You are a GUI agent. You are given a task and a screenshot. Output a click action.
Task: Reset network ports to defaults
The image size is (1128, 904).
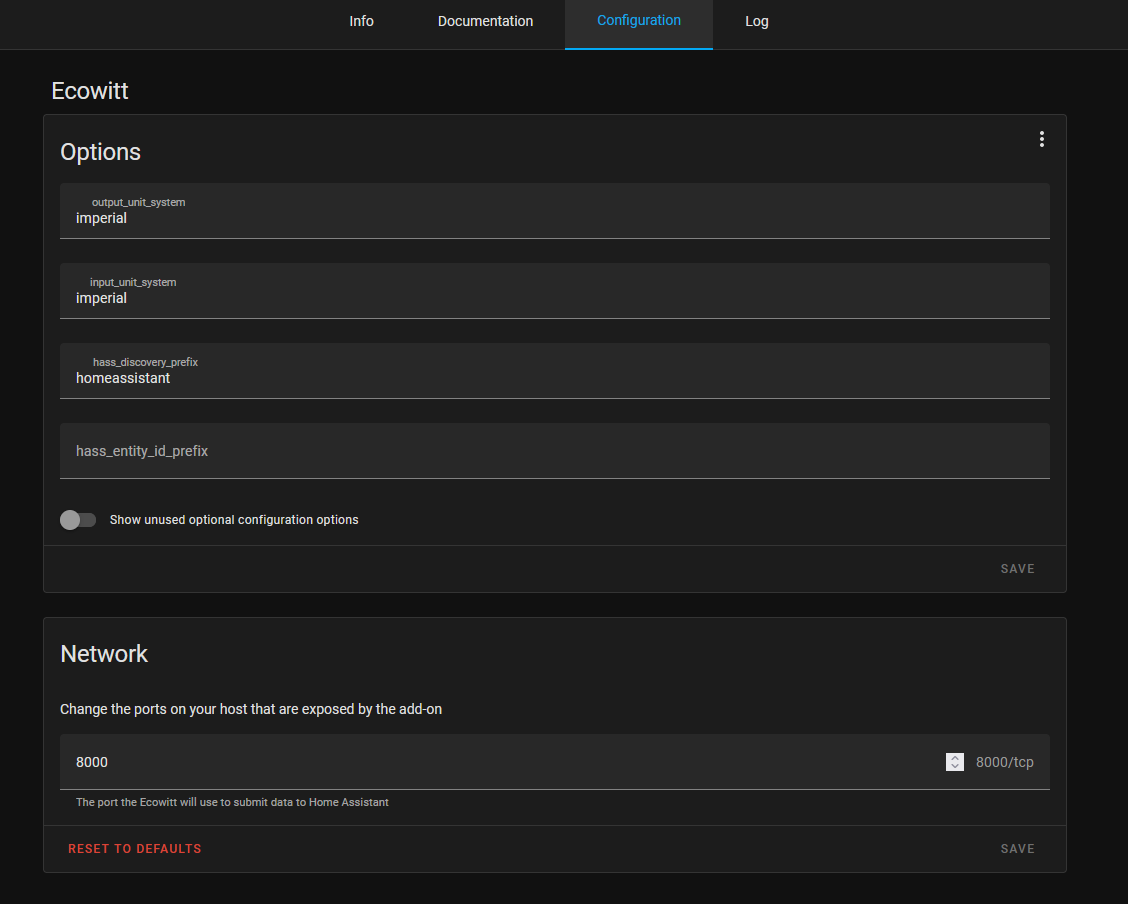(x=134, y=848)
